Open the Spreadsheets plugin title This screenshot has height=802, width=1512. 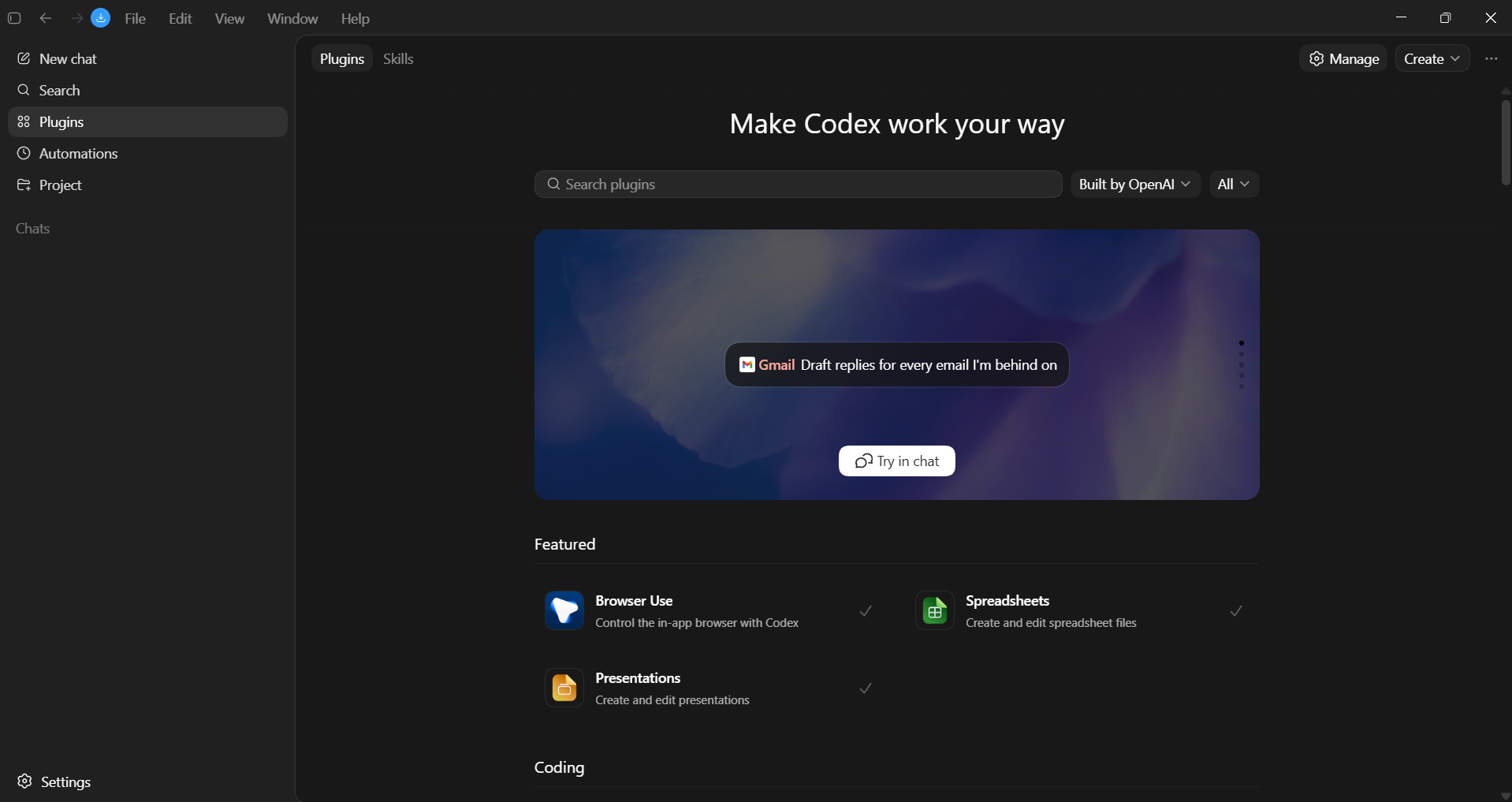[x=1007, y=600]
